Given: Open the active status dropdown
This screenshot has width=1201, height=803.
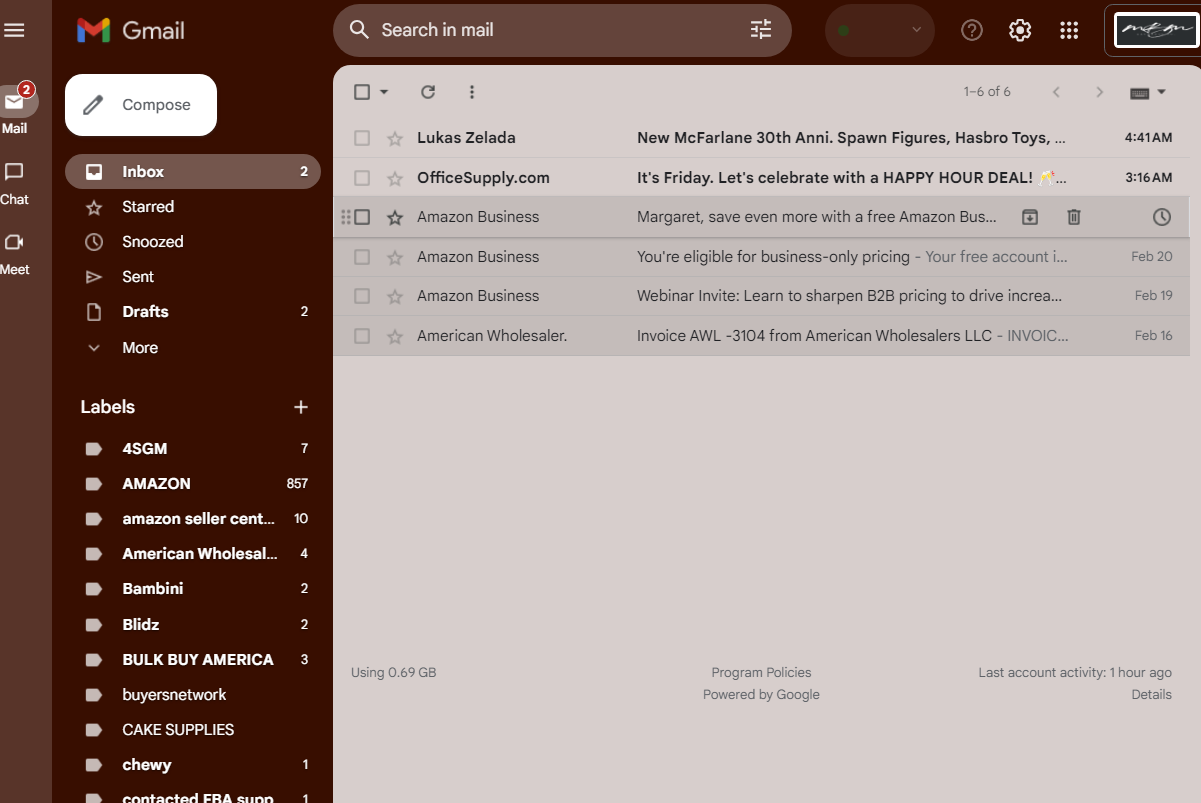Looking at the screenshot, I should [880, 30].
